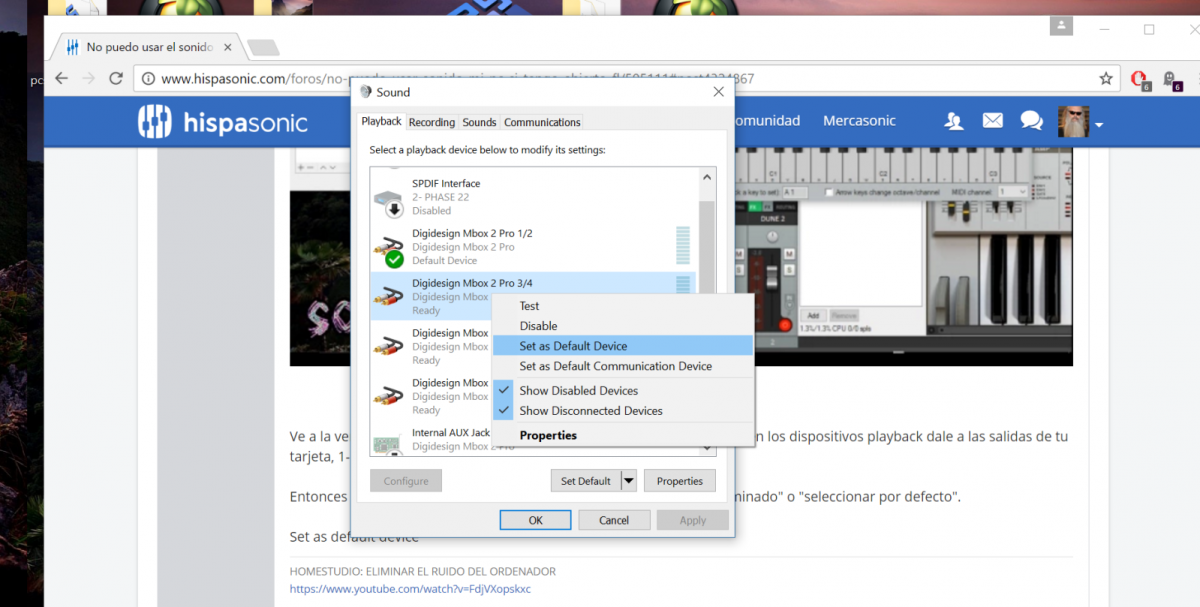
Task: Click the Chrome back arrow
Action: pos(61,78)
